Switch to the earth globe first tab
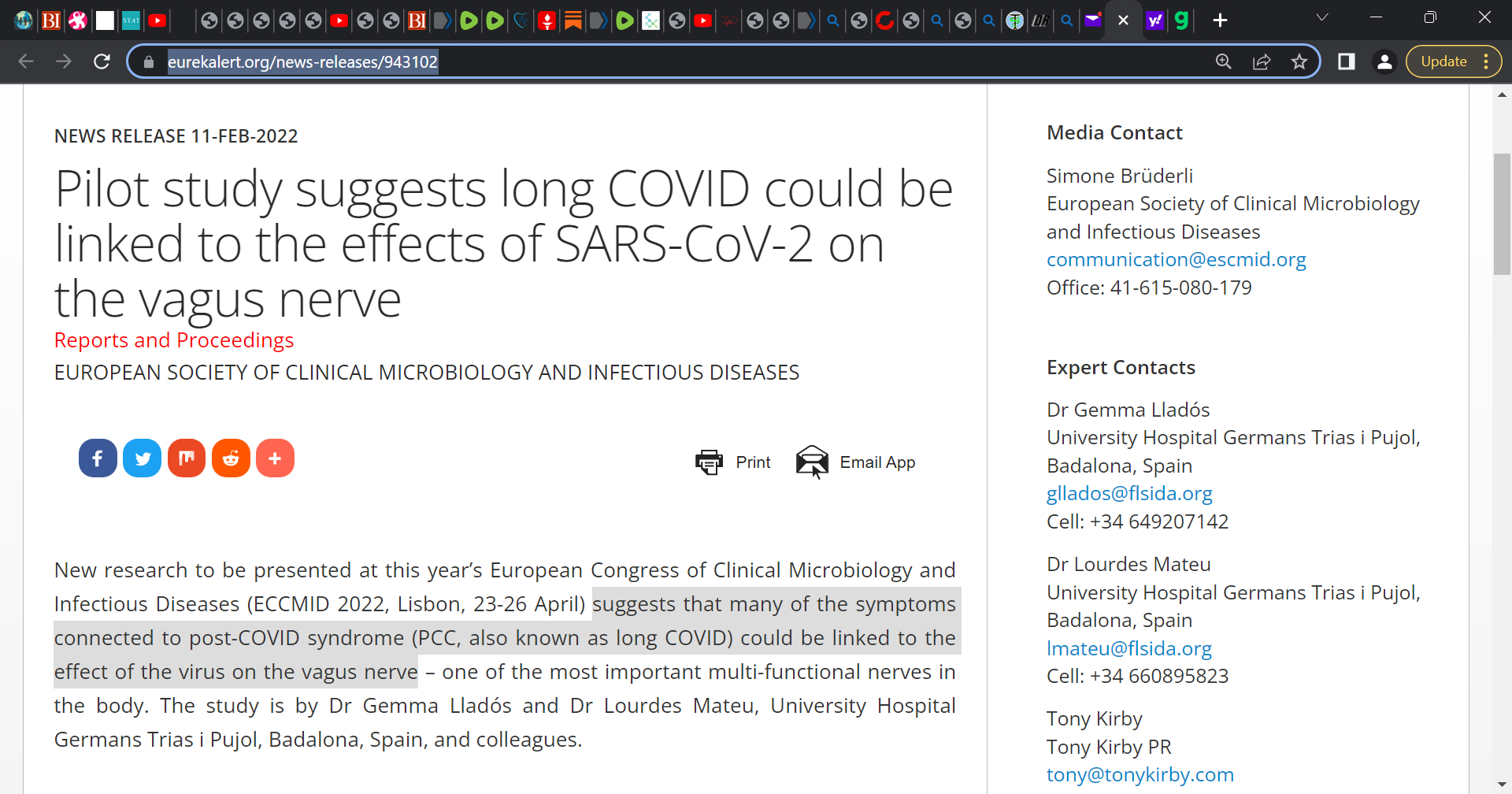1512x794 pixels. 24,20
